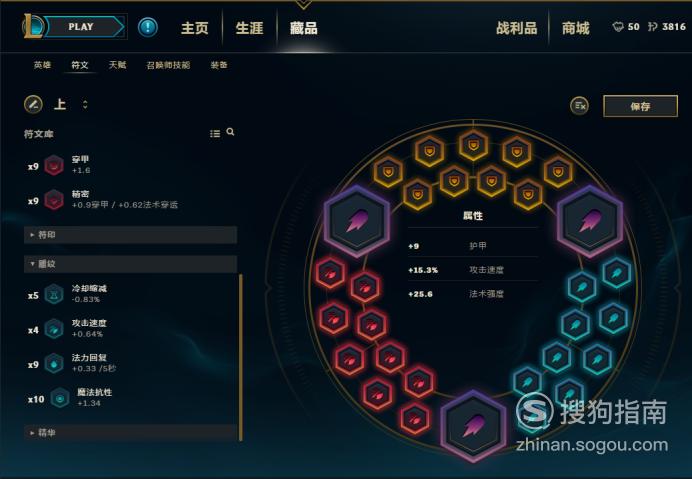This screenshot has width=692, height=479.
Task: Open the rune page selector arrows next to 上
Action: (85, 105)
